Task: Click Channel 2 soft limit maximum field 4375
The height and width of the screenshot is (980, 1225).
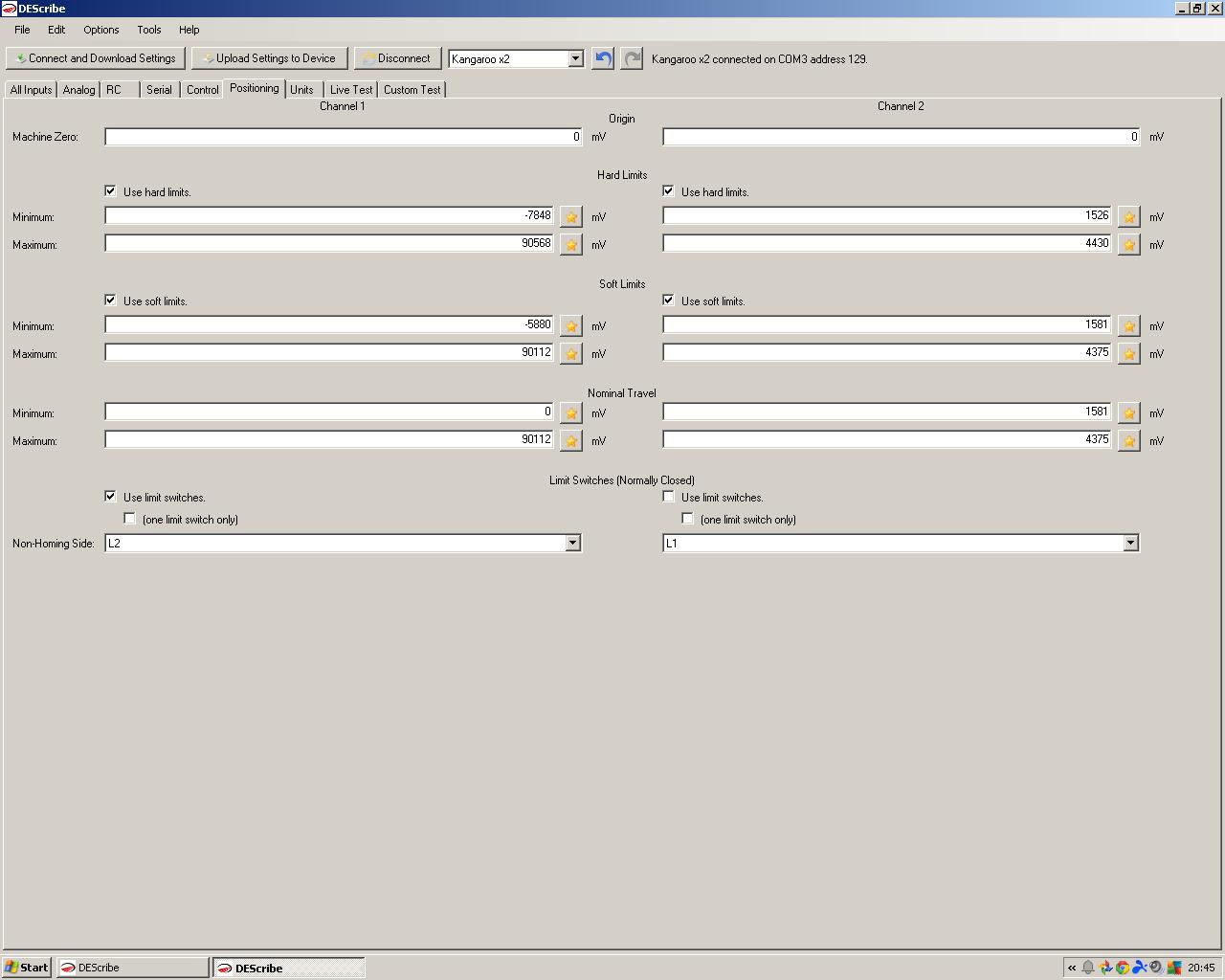Action: (x=887, y=353)
